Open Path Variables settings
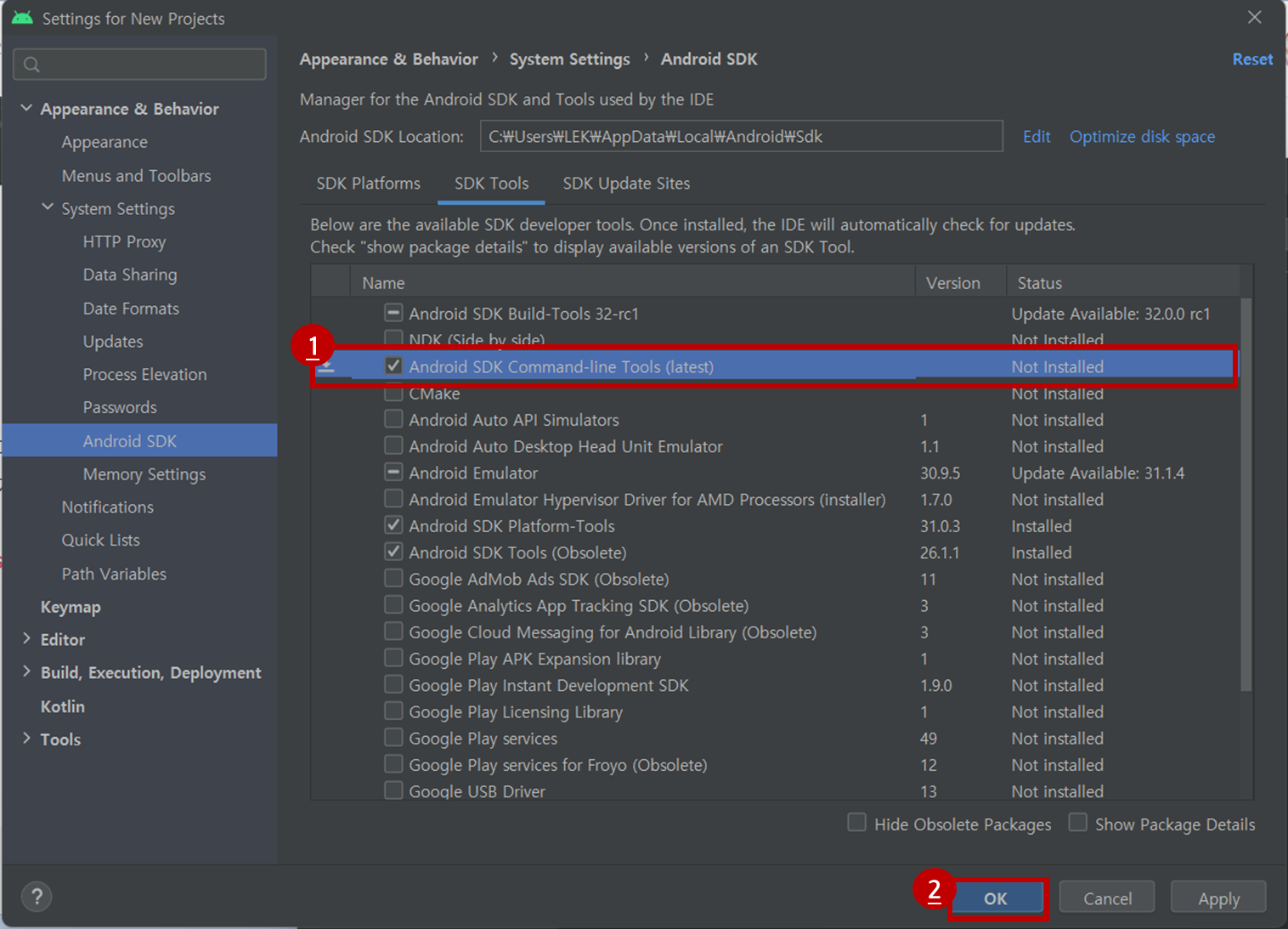Image resolution: width=1288 pixels, height=929 pixels. pyautogui.click(x=114, y=575)
